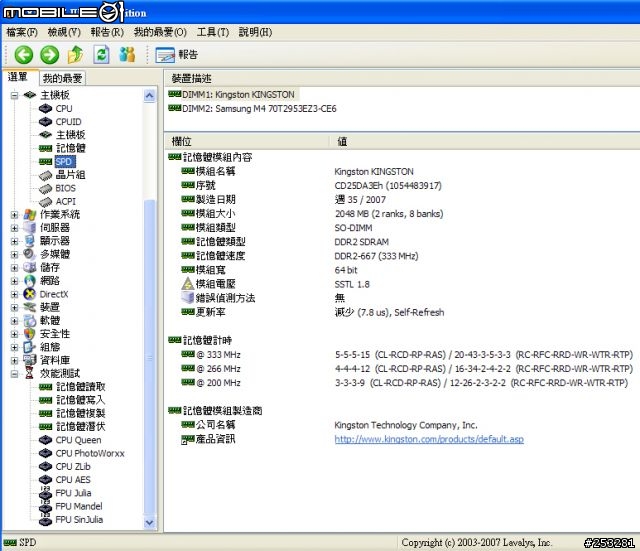Screen dimensions: 640x551
Task: Click the 軟體 icon in the tree
Action: [x=30, y=321]
